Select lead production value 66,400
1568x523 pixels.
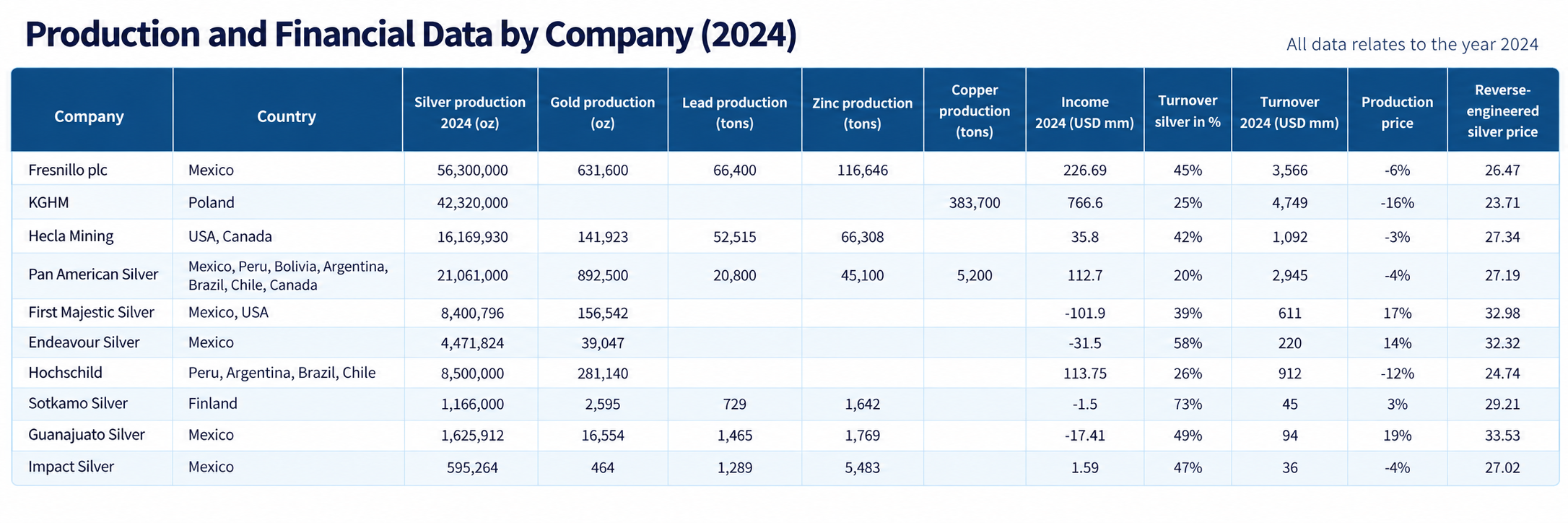tap(735, 170)
